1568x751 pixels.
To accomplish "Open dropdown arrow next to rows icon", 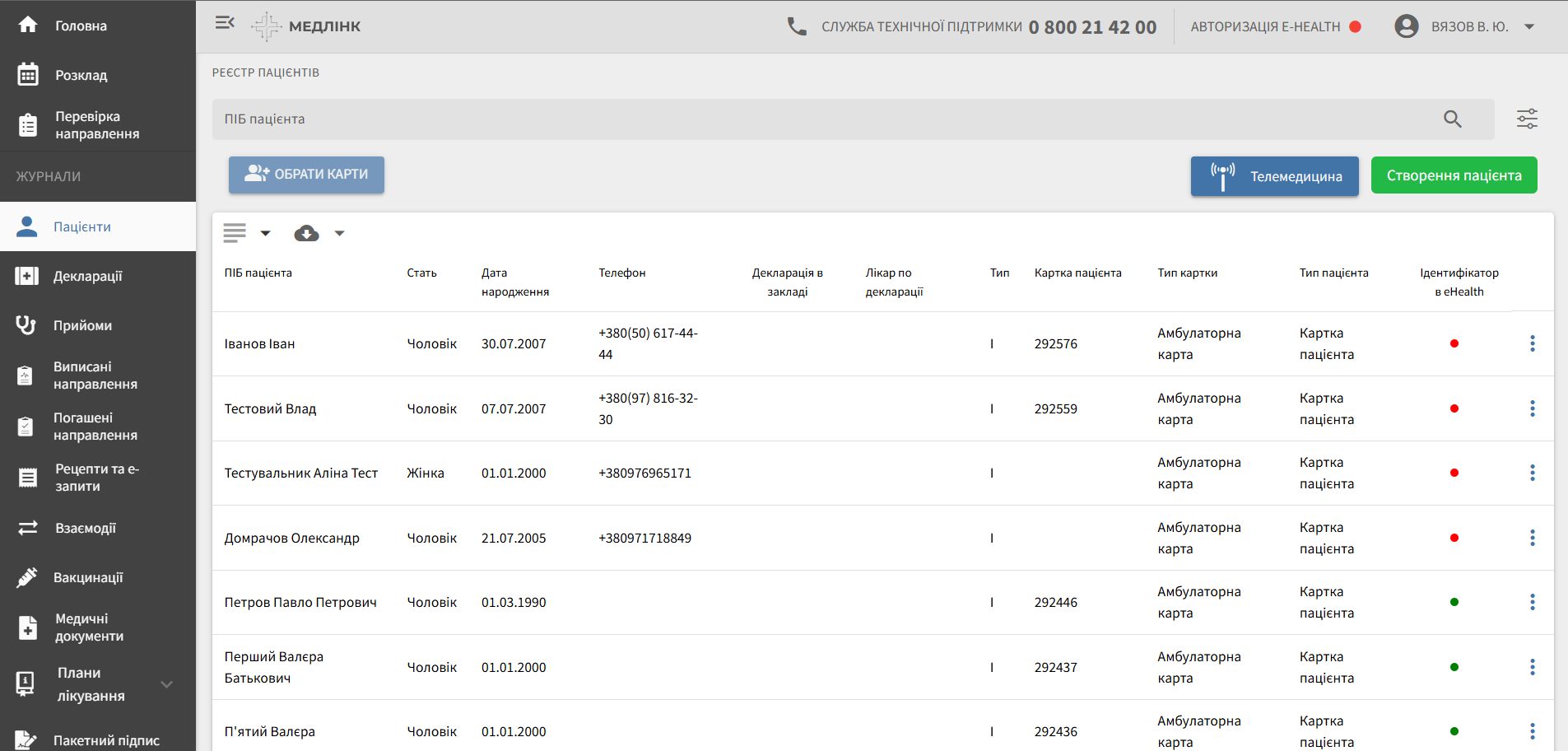I will click(x=265, y=234).
